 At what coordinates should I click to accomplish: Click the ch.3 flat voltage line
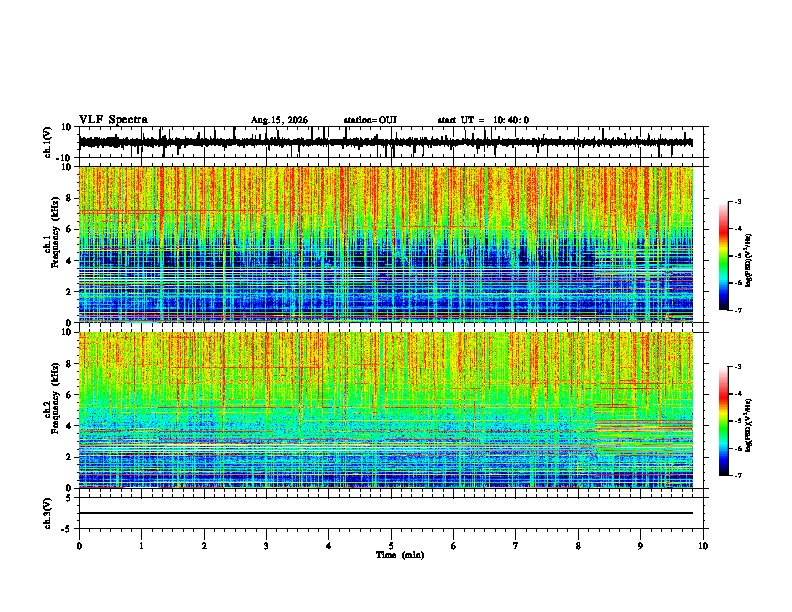tap(385, 513)
